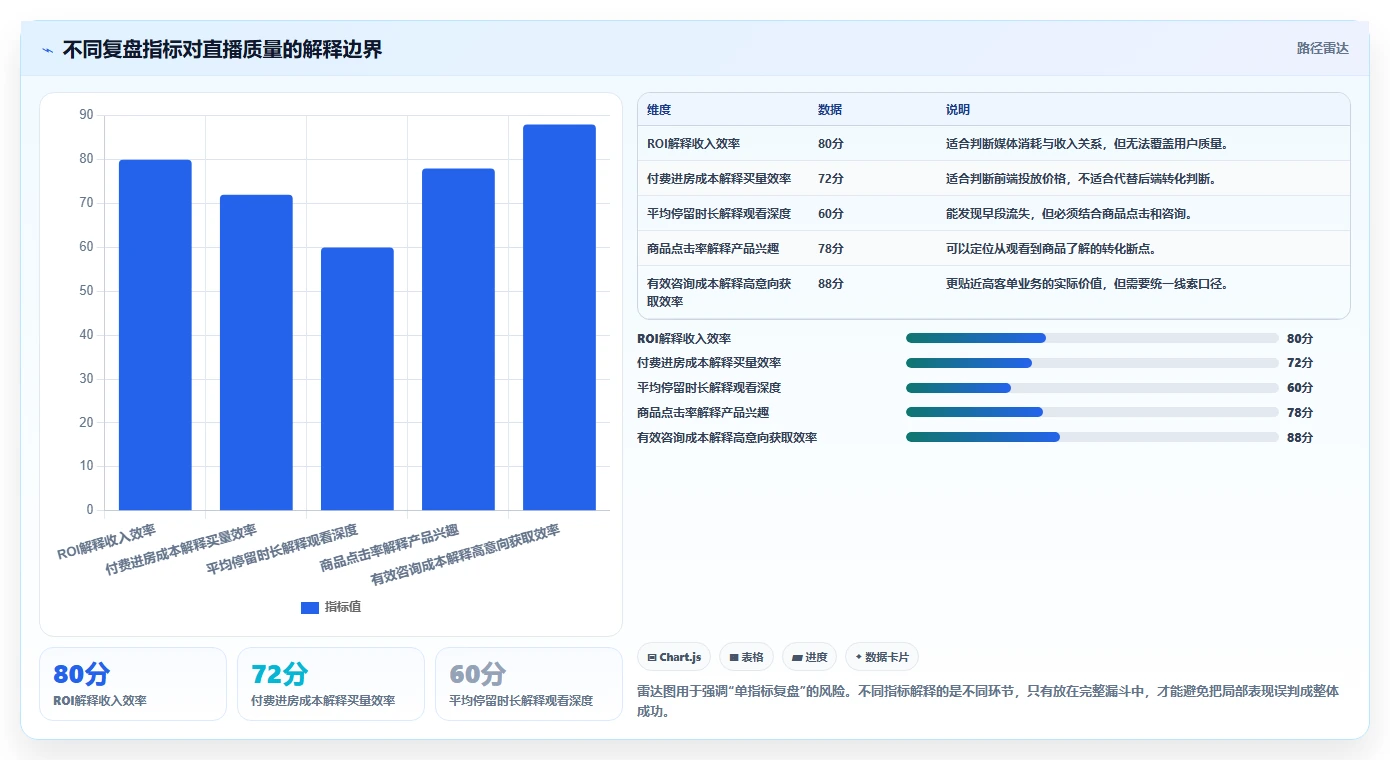This screenshot has width=1390, height=760.
Task: Click the ROI解释收入效率 progress bar
Action: pyautogui.click(x=1092, y=338)
